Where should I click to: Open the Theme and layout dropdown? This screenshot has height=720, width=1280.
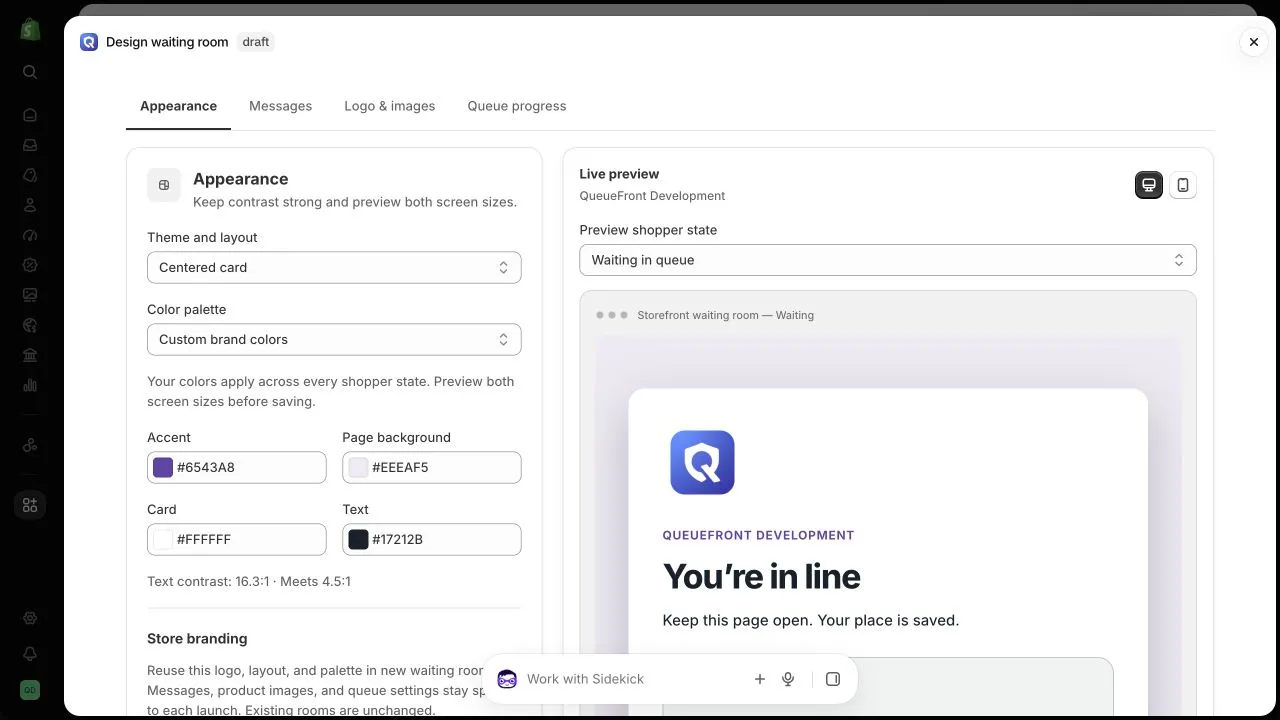334,267
